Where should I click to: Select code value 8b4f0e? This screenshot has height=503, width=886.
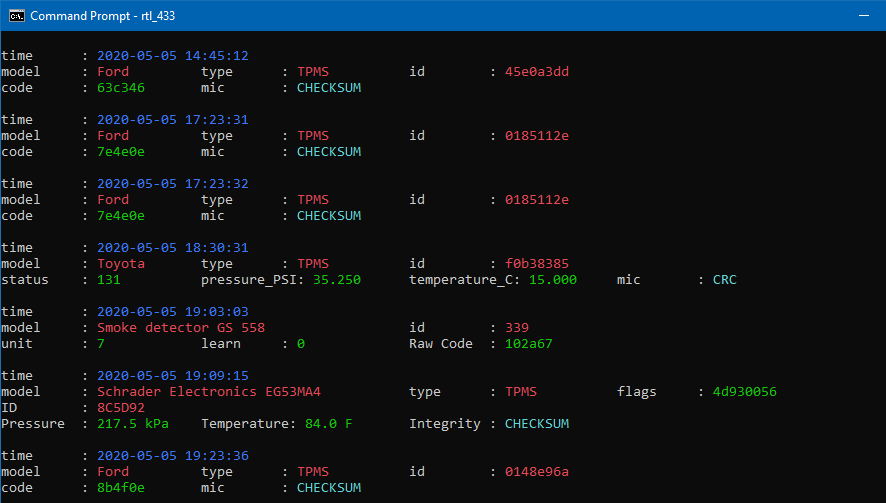pos(121,487)
